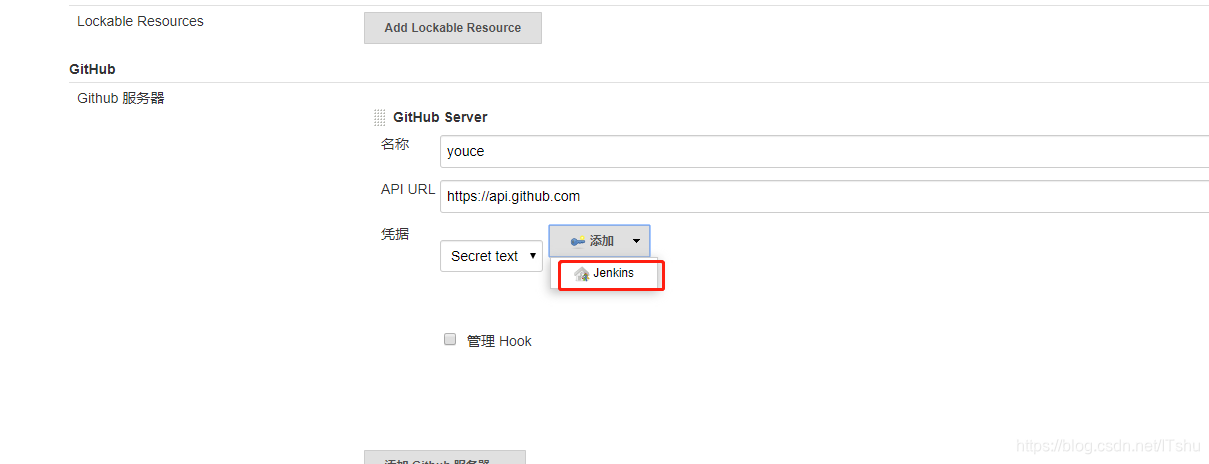Image resolution: width=1209 pixels, height=464 pixels.
Task: Expand the 添加 button dropdown arrow
Action: click(x=636, y=241)
